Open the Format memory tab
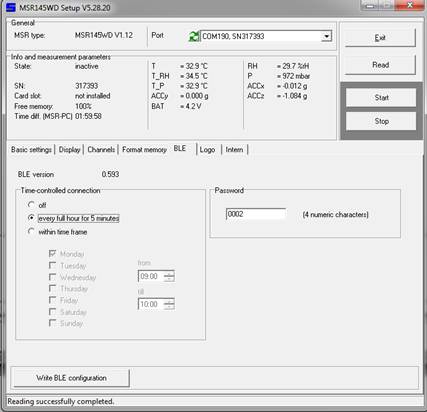 (x=144, y=150)
